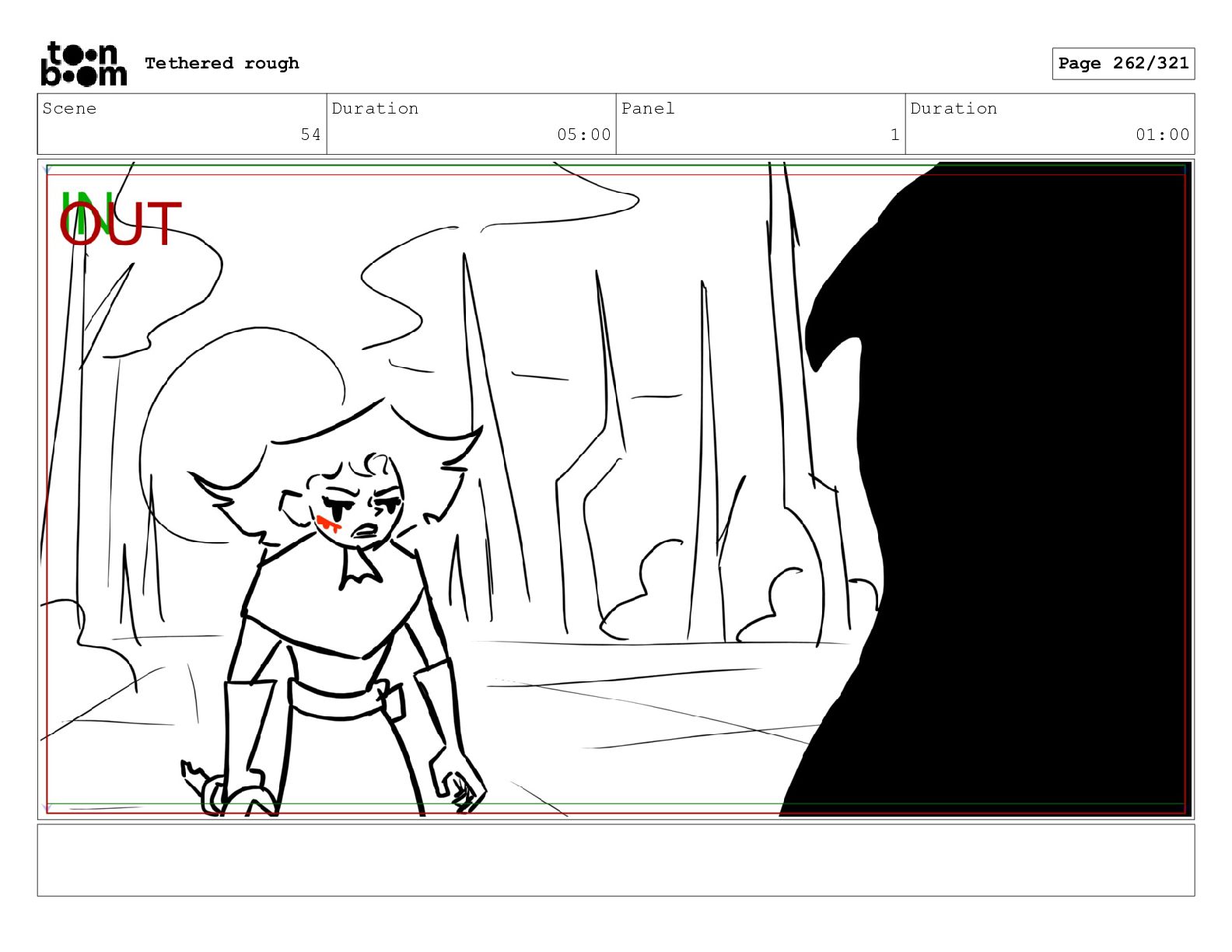Viewport: 1232px width, 952px height.
Task: Select the panel number 1
Action: (x=894, y=135)
